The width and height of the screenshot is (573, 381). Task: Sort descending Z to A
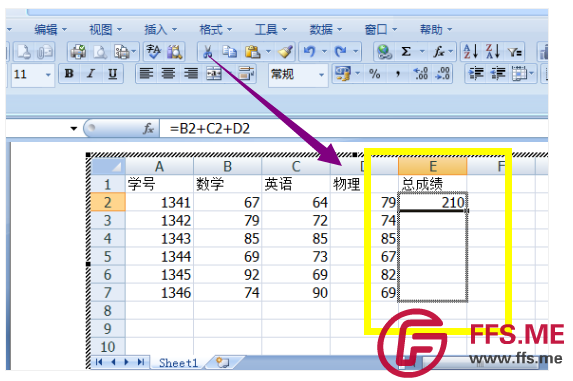(492, 52)
